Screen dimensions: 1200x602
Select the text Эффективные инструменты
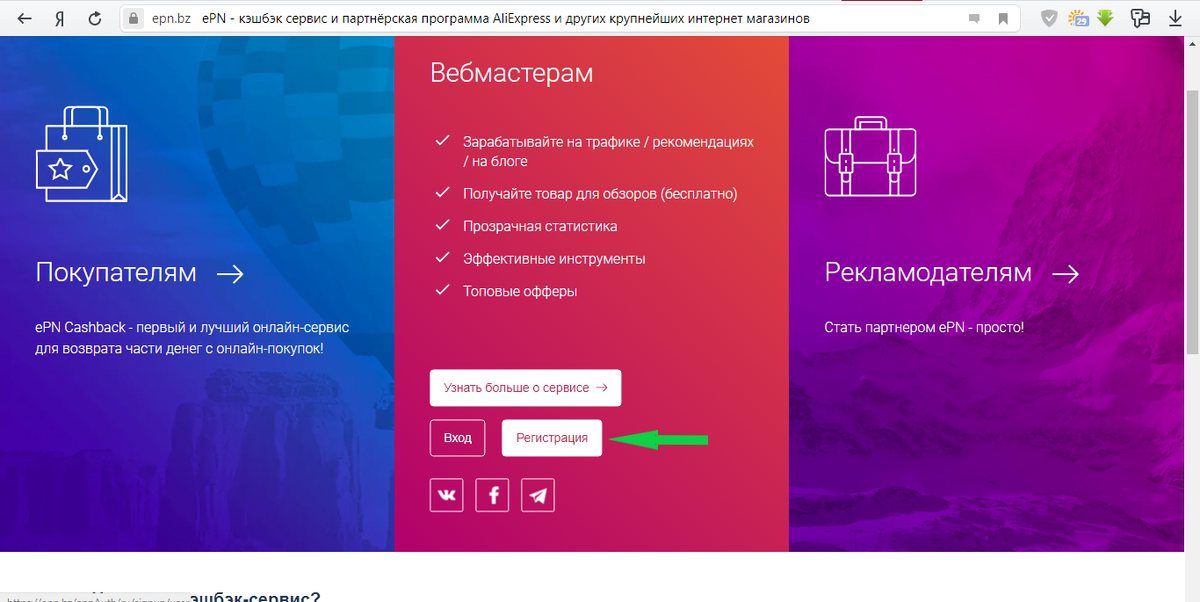[554, 259]
